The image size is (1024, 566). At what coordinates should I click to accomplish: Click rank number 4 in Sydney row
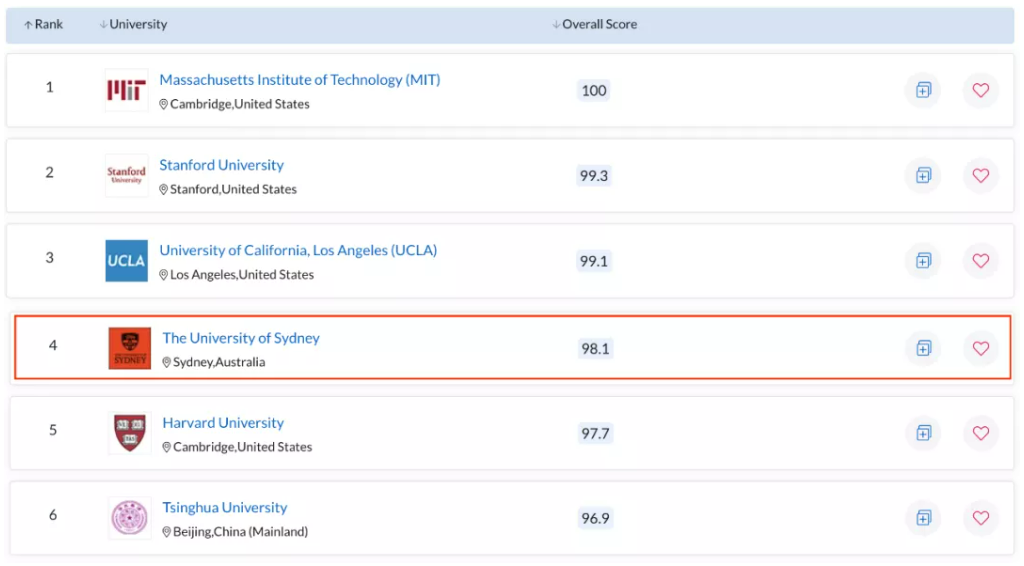(x=53, y=346)
